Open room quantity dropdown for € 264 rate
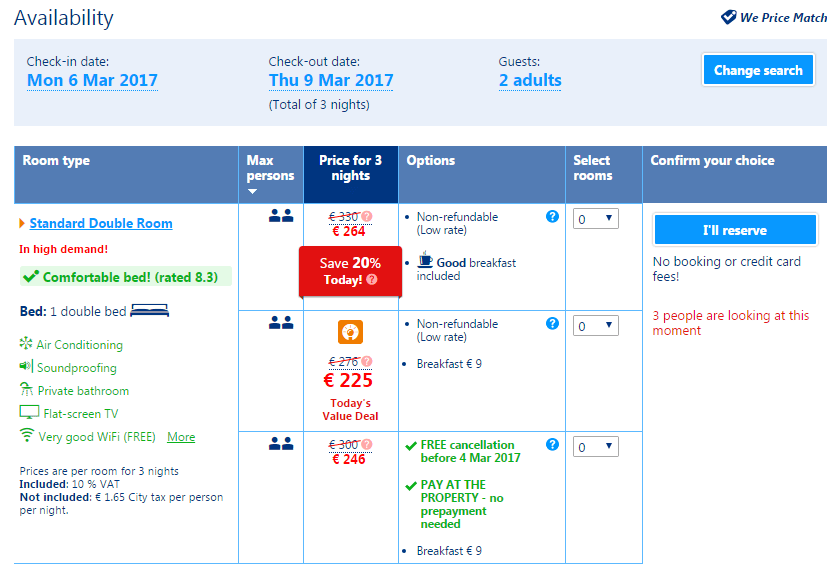This screenshot has height=564, width=827. click(595, 219)
